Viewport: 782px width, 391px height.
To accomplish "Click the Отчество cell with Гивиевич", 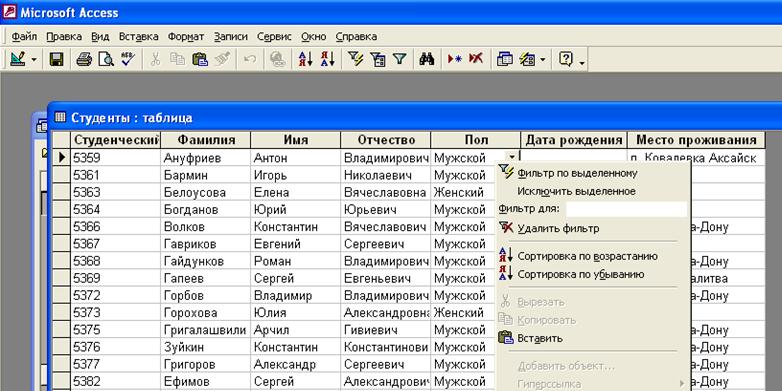I will [x=386, y=330].
